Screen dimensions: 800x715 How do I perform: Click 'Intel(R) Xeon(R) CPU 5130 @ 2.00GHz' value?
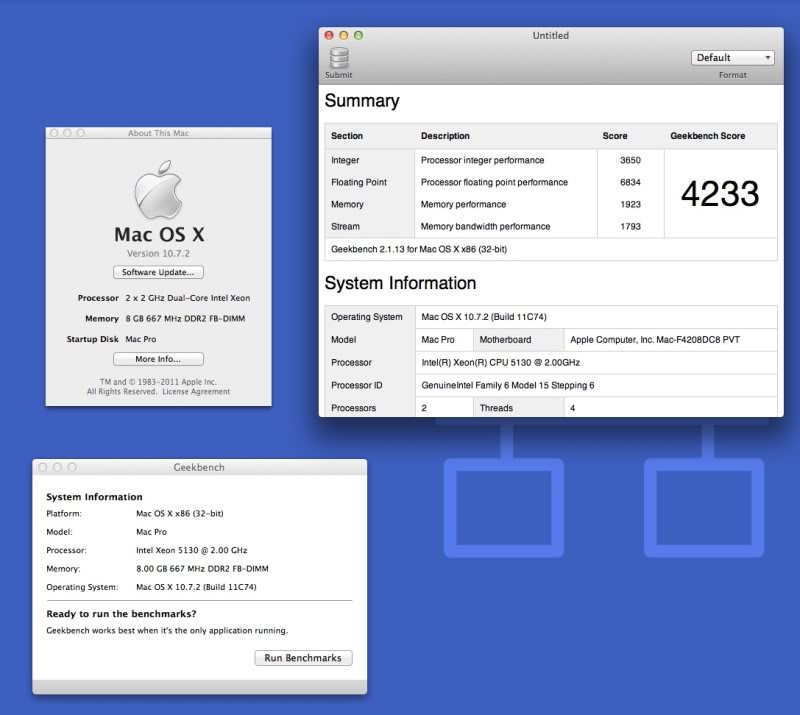pyautogui.click(x=501, y=362)
